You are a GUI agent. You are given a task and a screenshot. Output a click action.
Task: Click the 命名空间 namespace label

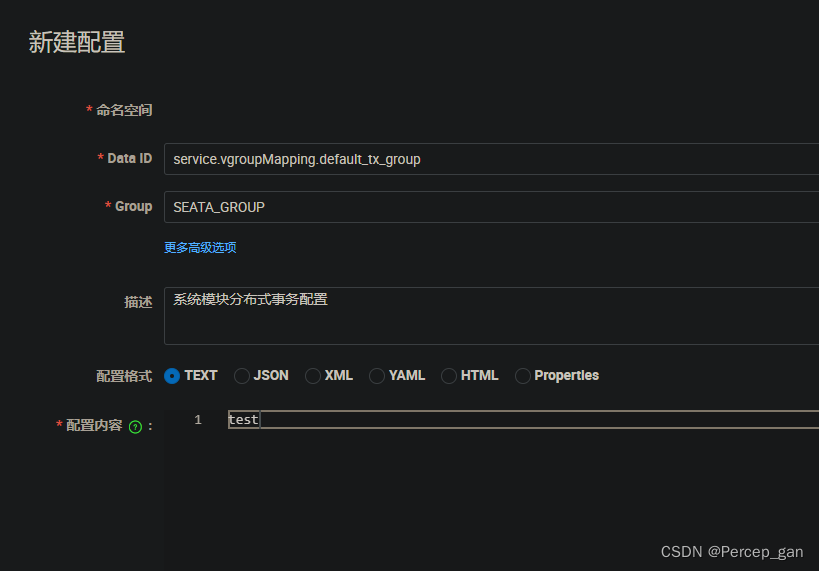tap(124, 110)
